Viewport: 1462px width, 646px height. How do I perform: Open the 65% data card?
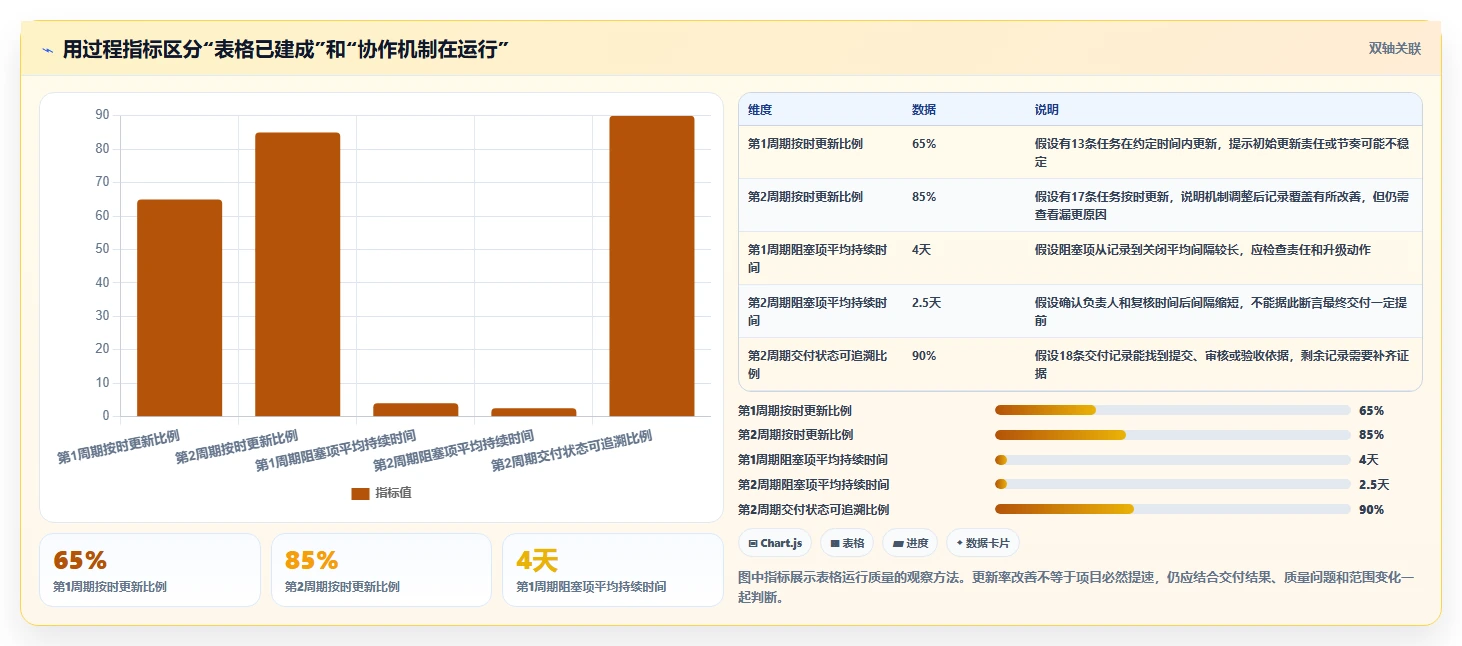pos(150,570)
